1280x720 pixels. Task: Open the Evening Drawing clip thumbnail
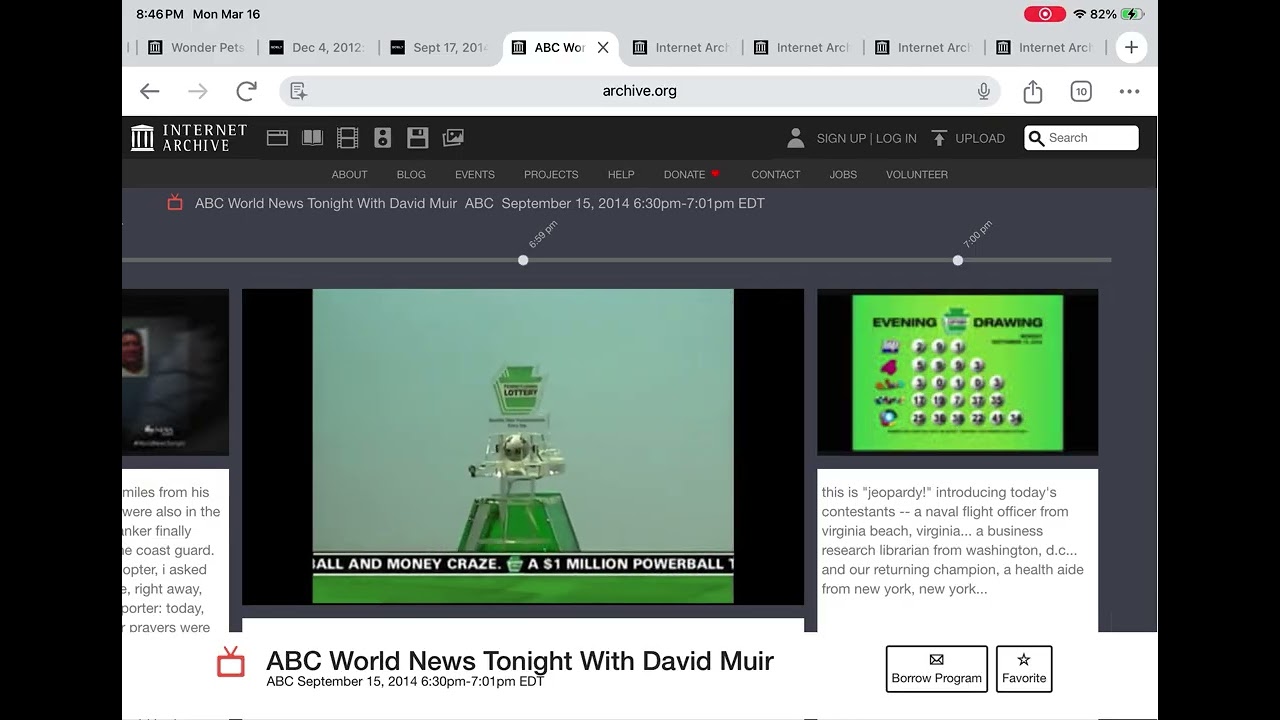pos(958,372)
